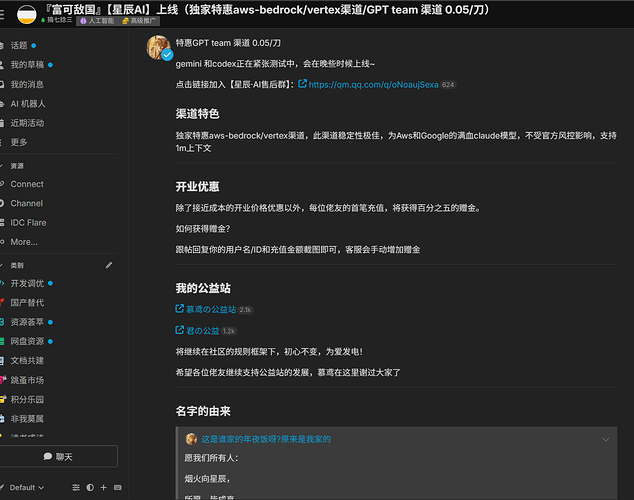Open AI 机器人 in sidebar
This screenshot has height=500, width=634.
point(26,104)
